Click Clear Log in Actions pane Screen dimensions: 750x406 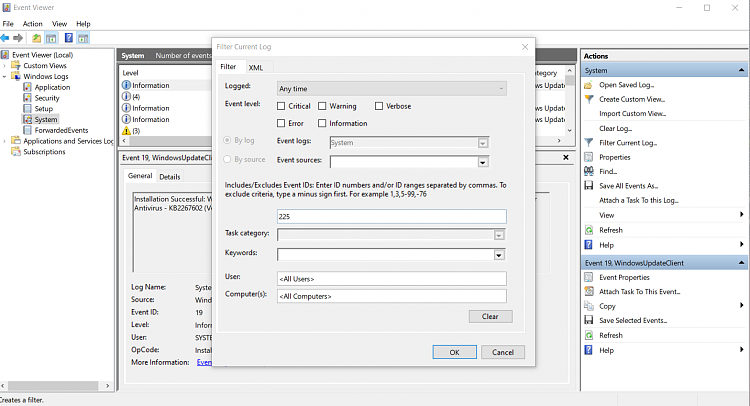click(616, 129)
